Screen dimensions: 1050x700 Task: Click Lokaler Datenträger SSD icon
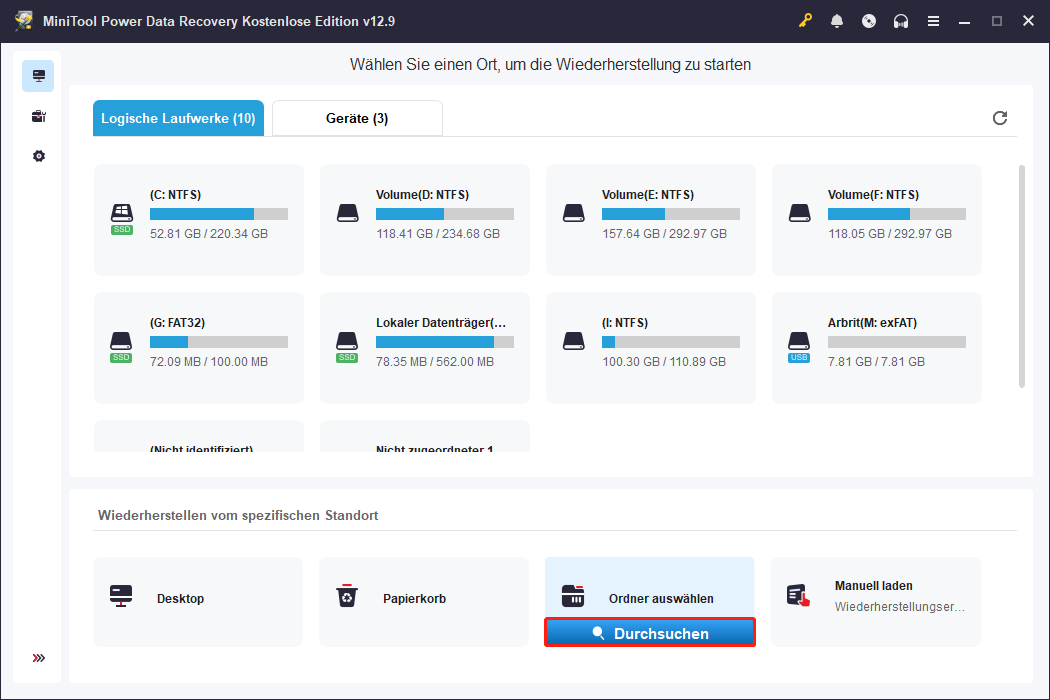tap(347, 346)
